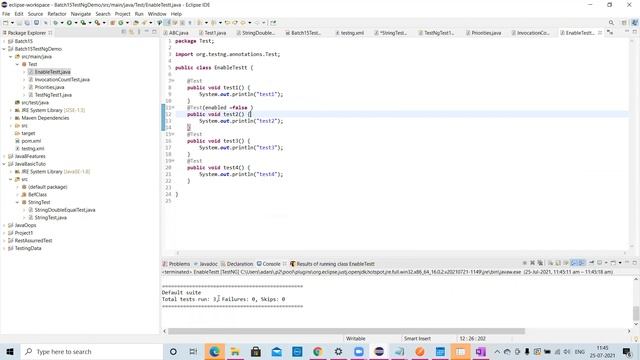Switch to Eclipse icon on the taskbar

[x=379, y=351]
